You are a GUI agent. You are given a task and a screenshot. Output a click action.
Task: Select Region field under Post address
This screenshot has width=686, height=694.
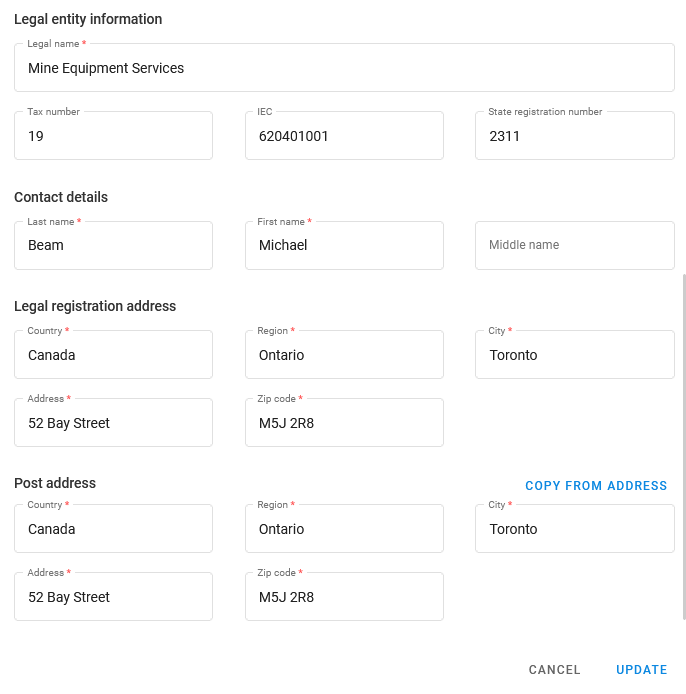(x=344, y=529)
